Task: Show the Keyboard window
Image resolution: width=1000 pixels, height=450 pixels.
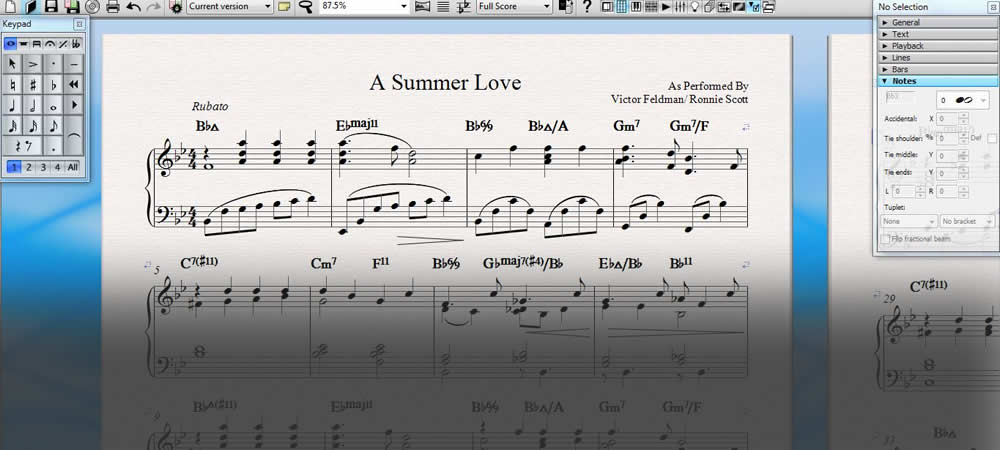Action: 636,6
